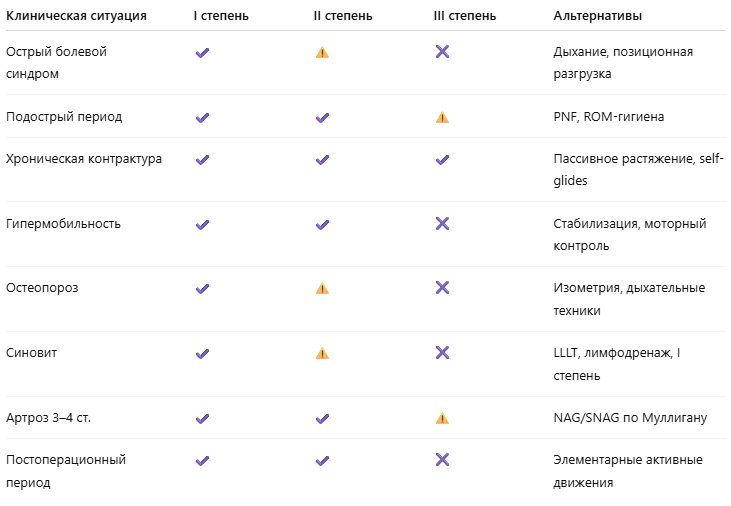The width and height of the screenshot is (731, 506).
Task: Click the NAG/SNAG по Муллигану cell
Action: 630,417
